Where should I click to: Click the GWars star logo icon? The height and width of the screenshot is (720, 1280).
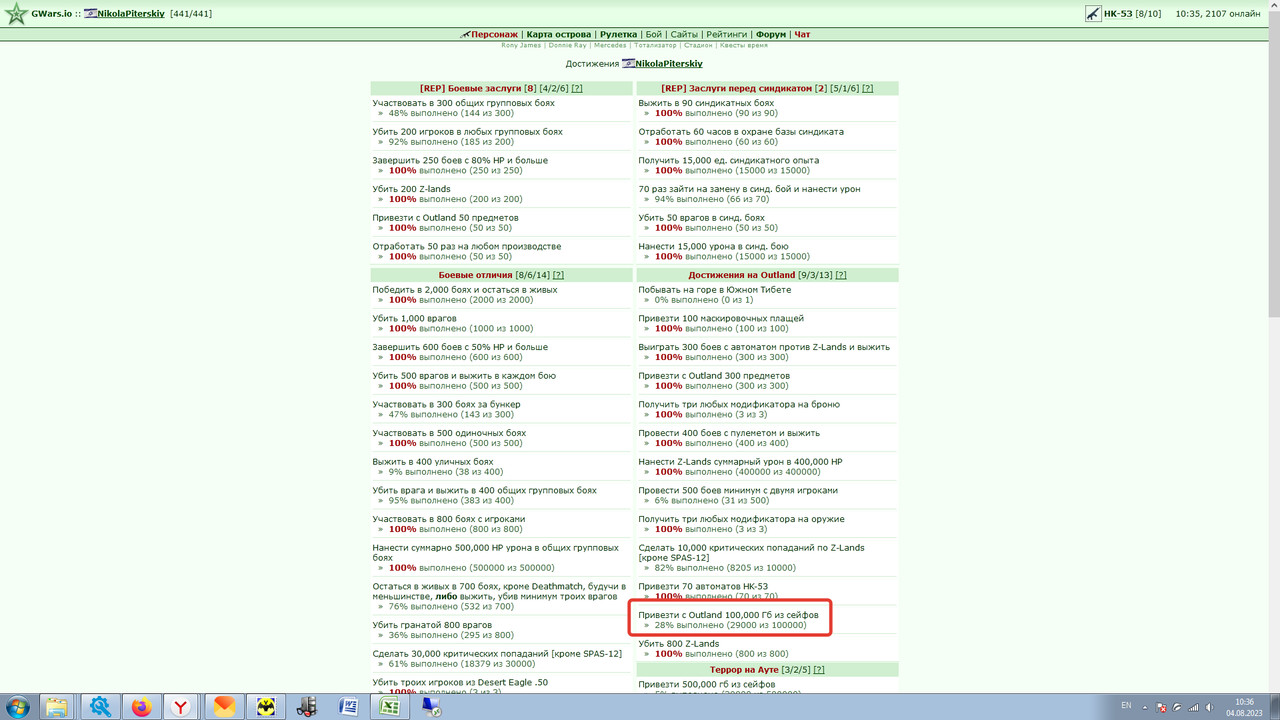click(x=15, y=14)
